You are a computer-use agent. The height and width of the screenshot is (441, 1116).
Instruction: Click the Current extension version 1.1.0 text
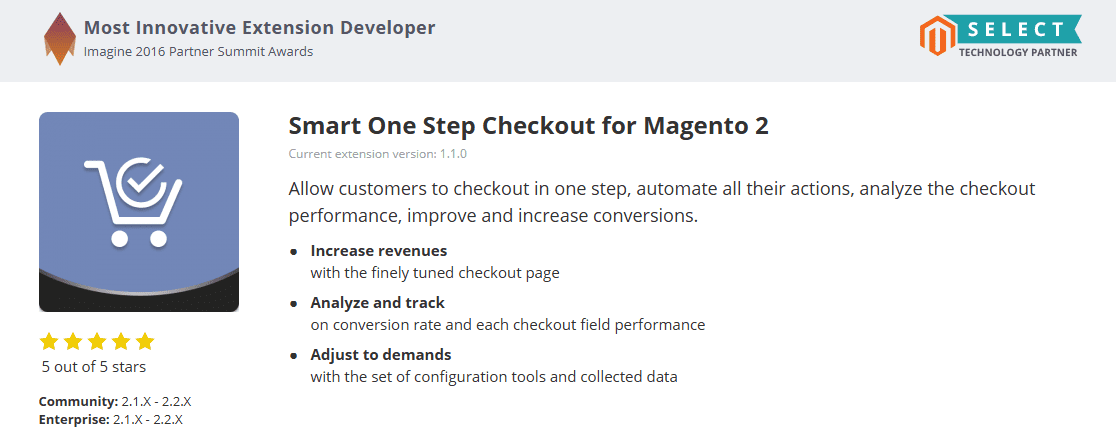tap(377, 154)
